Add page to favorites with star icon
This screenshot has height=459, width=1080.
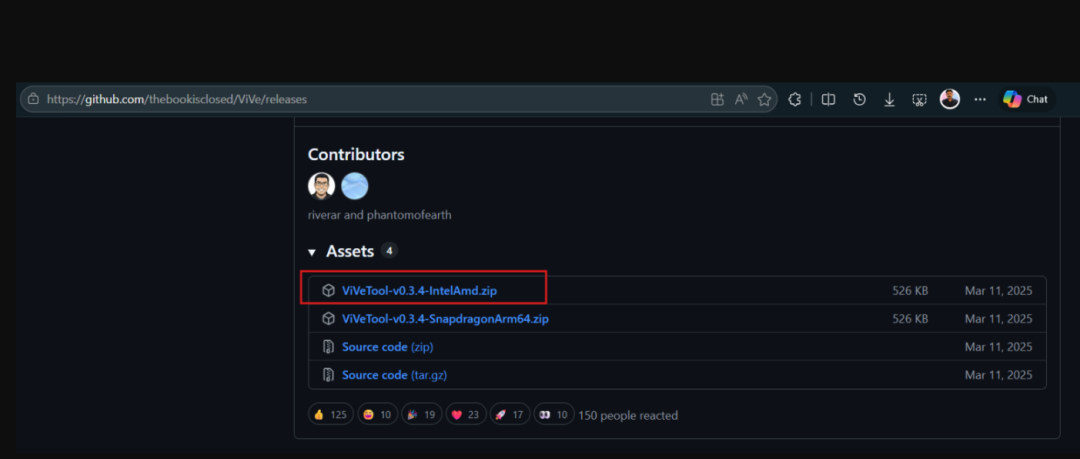[x=764, y=99]
